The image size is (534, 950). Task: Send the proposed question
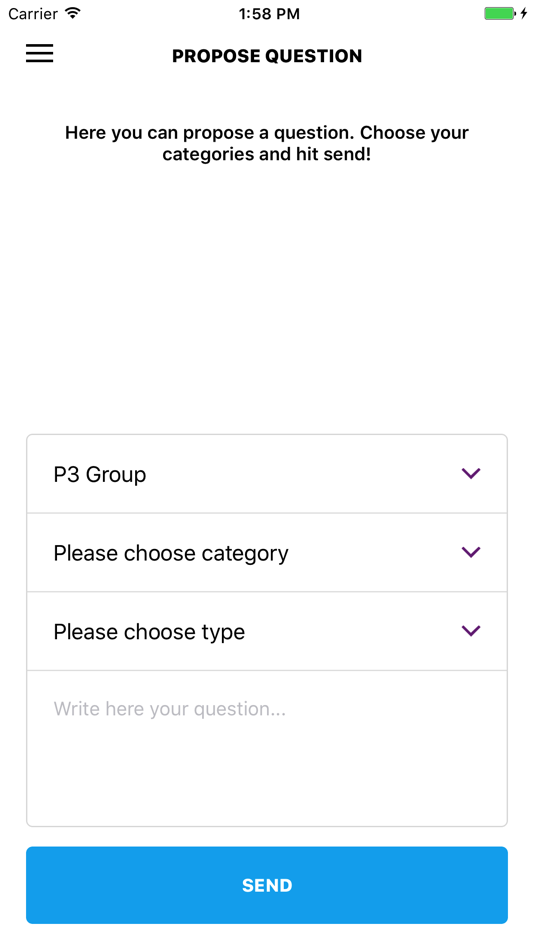click(267, 885)
